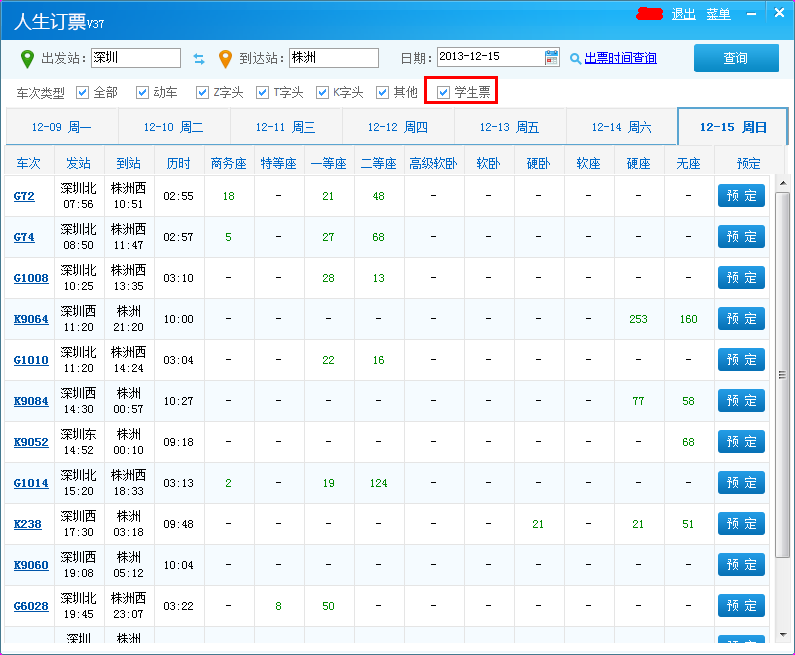Viewport: 795px width, 655px height.
Task: Click the 硬座 column header
Action: point(638,163)
